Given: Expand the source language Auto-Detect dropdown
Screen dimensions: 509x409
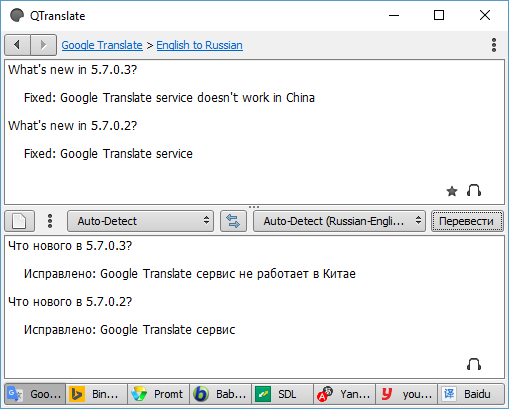Looking at the screenshot, I should tap(140, 221).
